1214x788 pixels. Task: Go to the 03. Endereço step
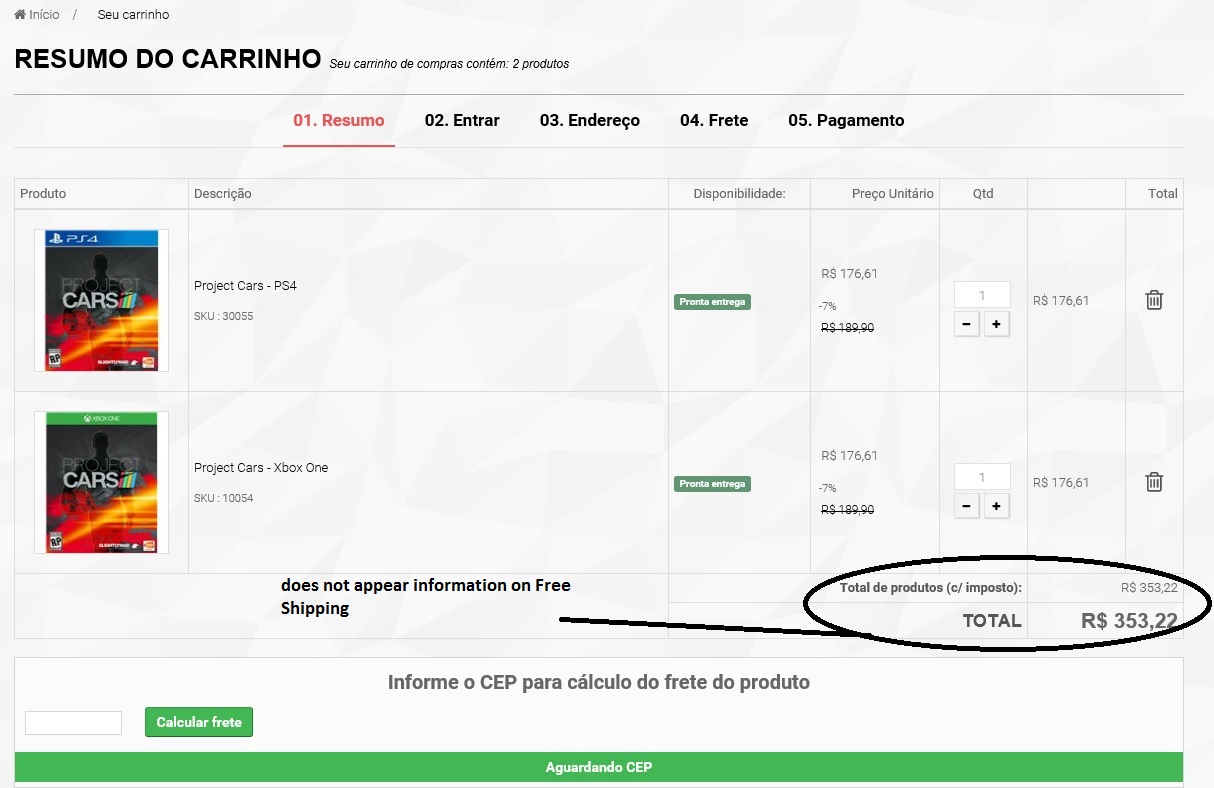590,120
